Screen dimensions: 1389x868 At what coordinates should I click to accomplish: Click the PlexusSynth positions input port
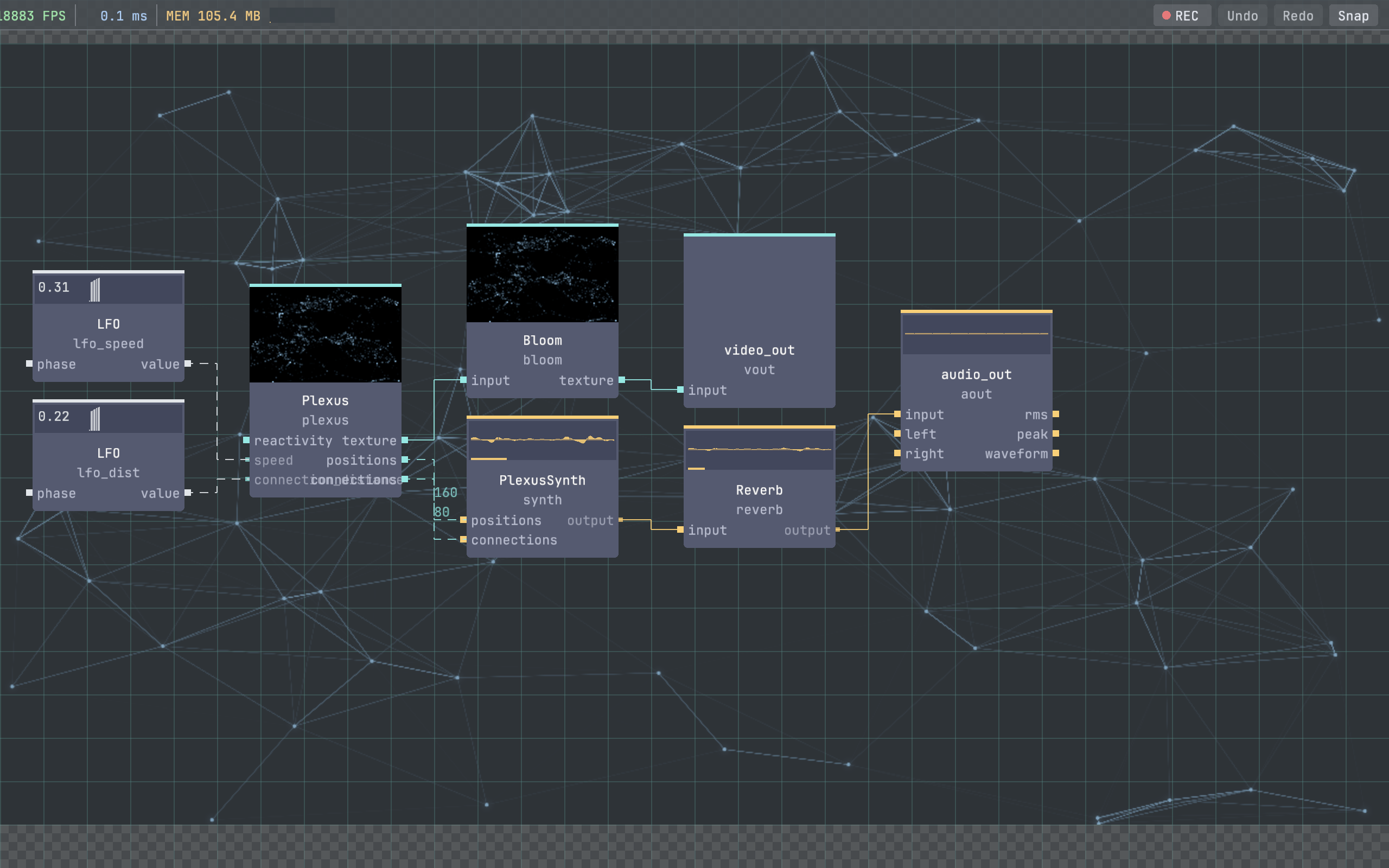(463, 520)
